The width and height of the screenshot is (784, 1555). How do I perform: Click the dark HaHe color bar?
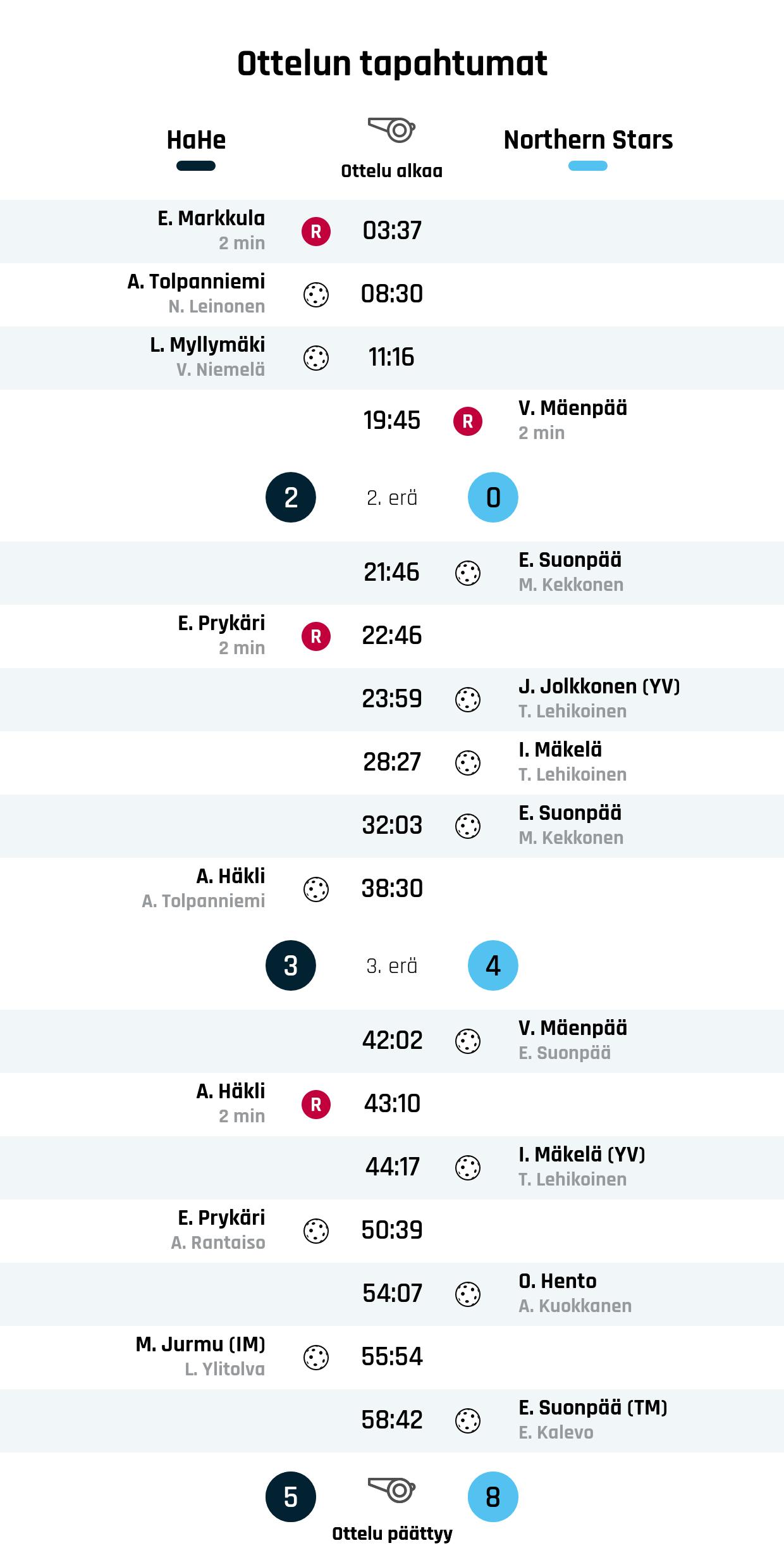coord(196,166)
